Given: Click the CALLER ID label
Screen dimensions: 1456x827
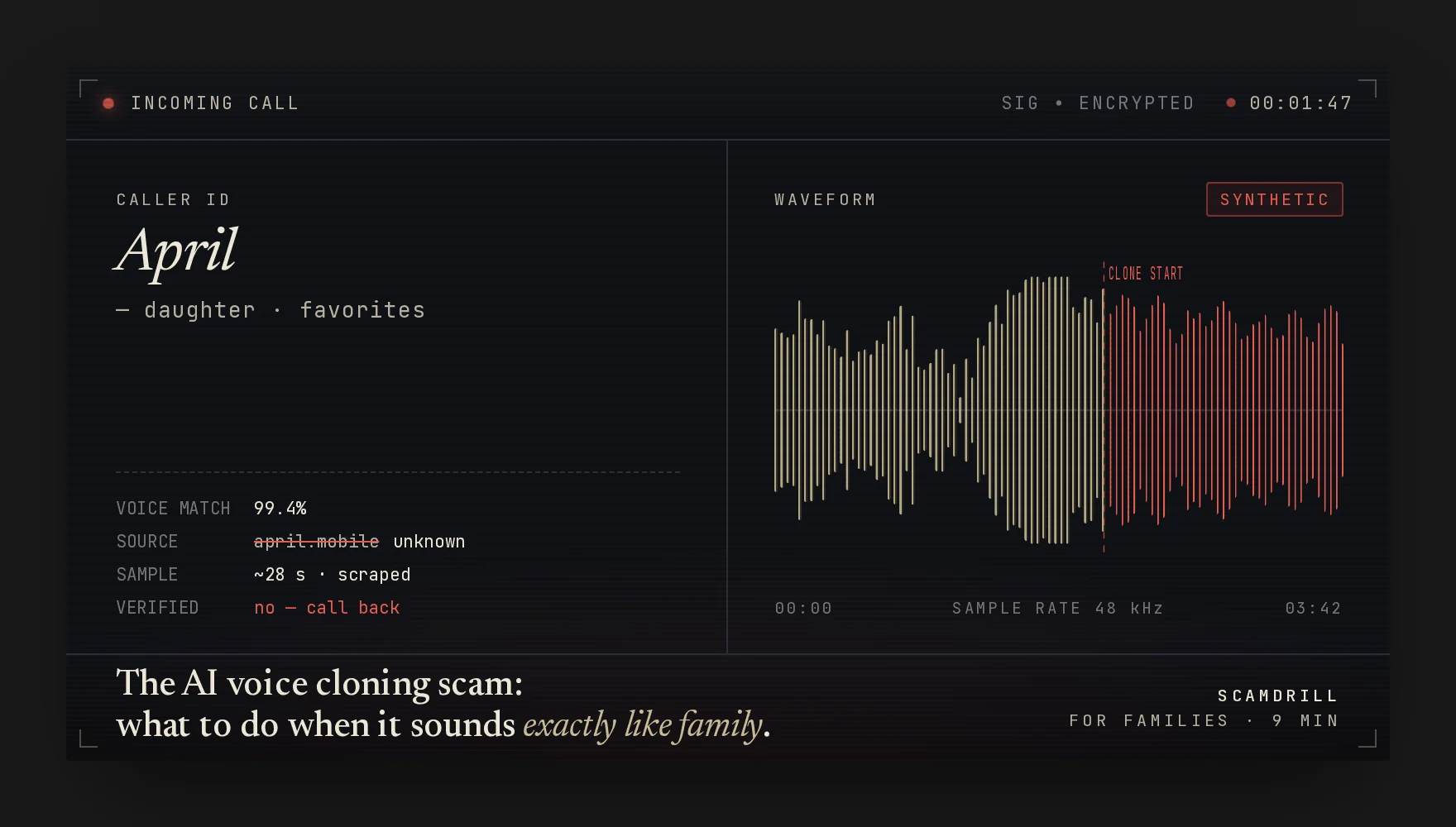Looking at the screenshot, I should (174, 200).
